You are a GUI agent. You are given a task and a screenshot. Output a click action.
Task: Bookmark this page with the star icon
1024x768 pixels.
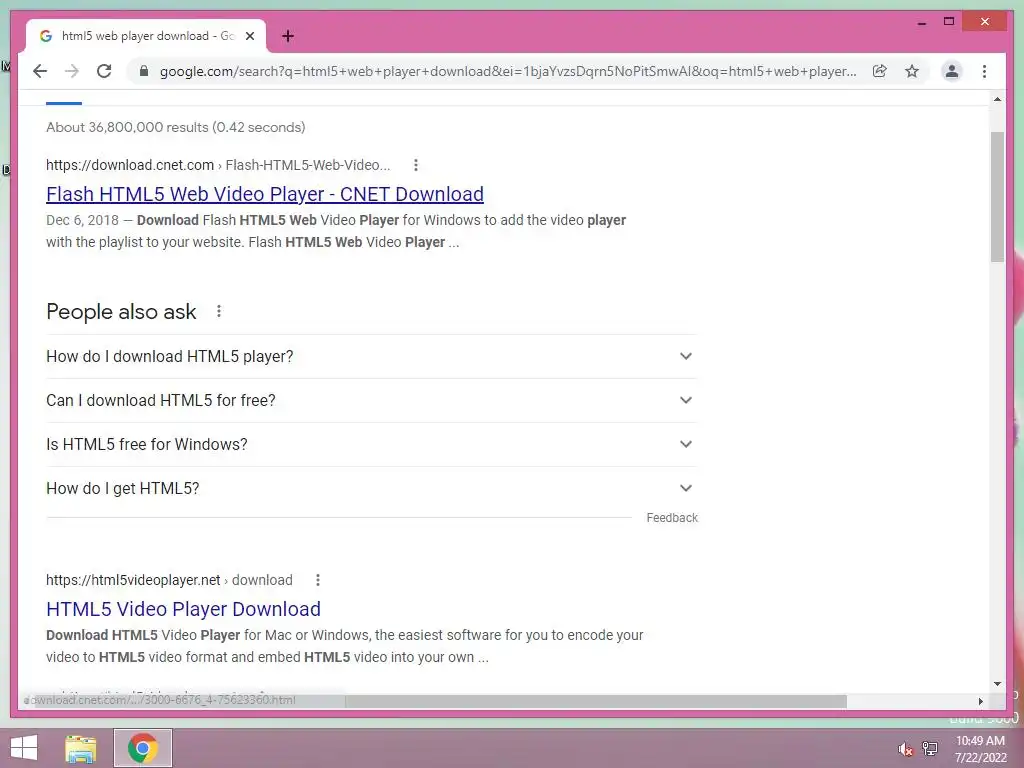coord(912,71)
